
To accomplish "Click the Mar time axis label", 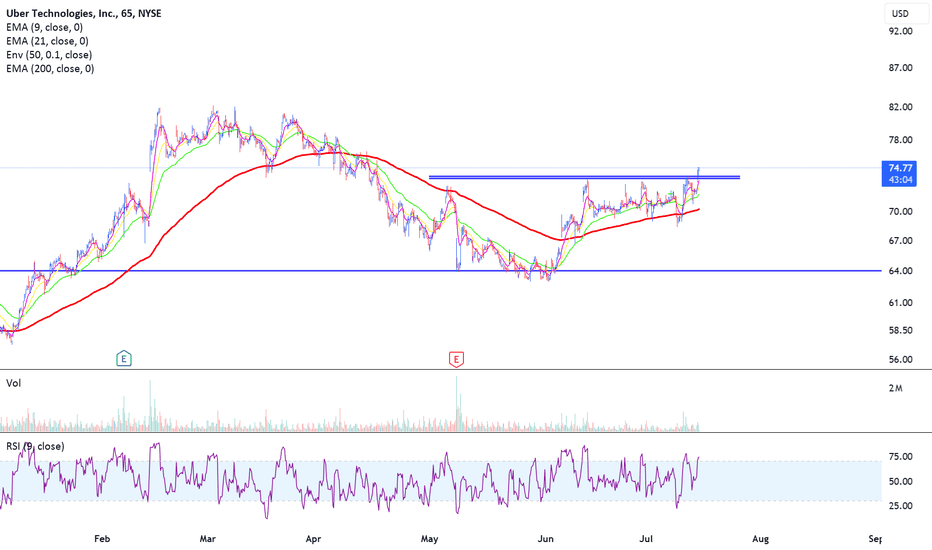I will [207, 539].
